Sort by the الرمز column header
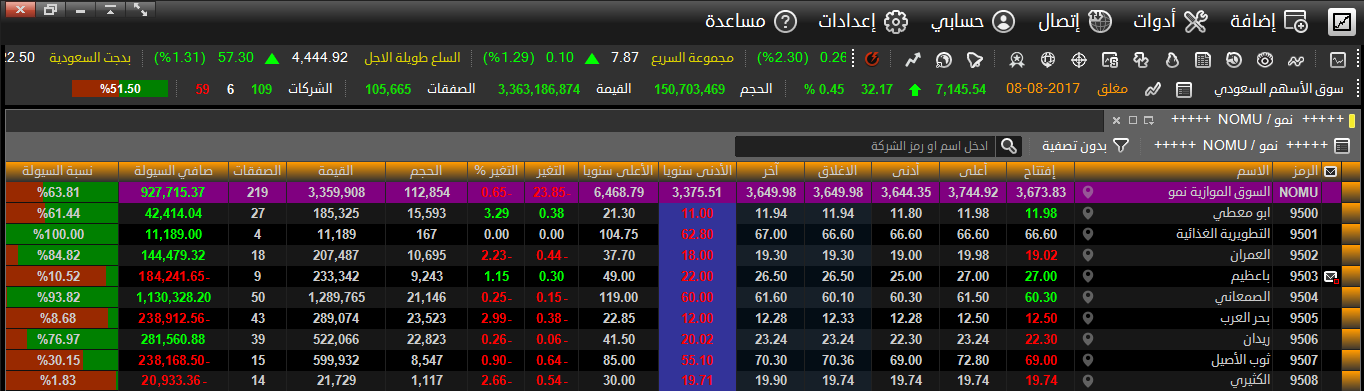The height and width of the screenshot is (391, 1364). pyautogui.click(x=1297, y=171)
